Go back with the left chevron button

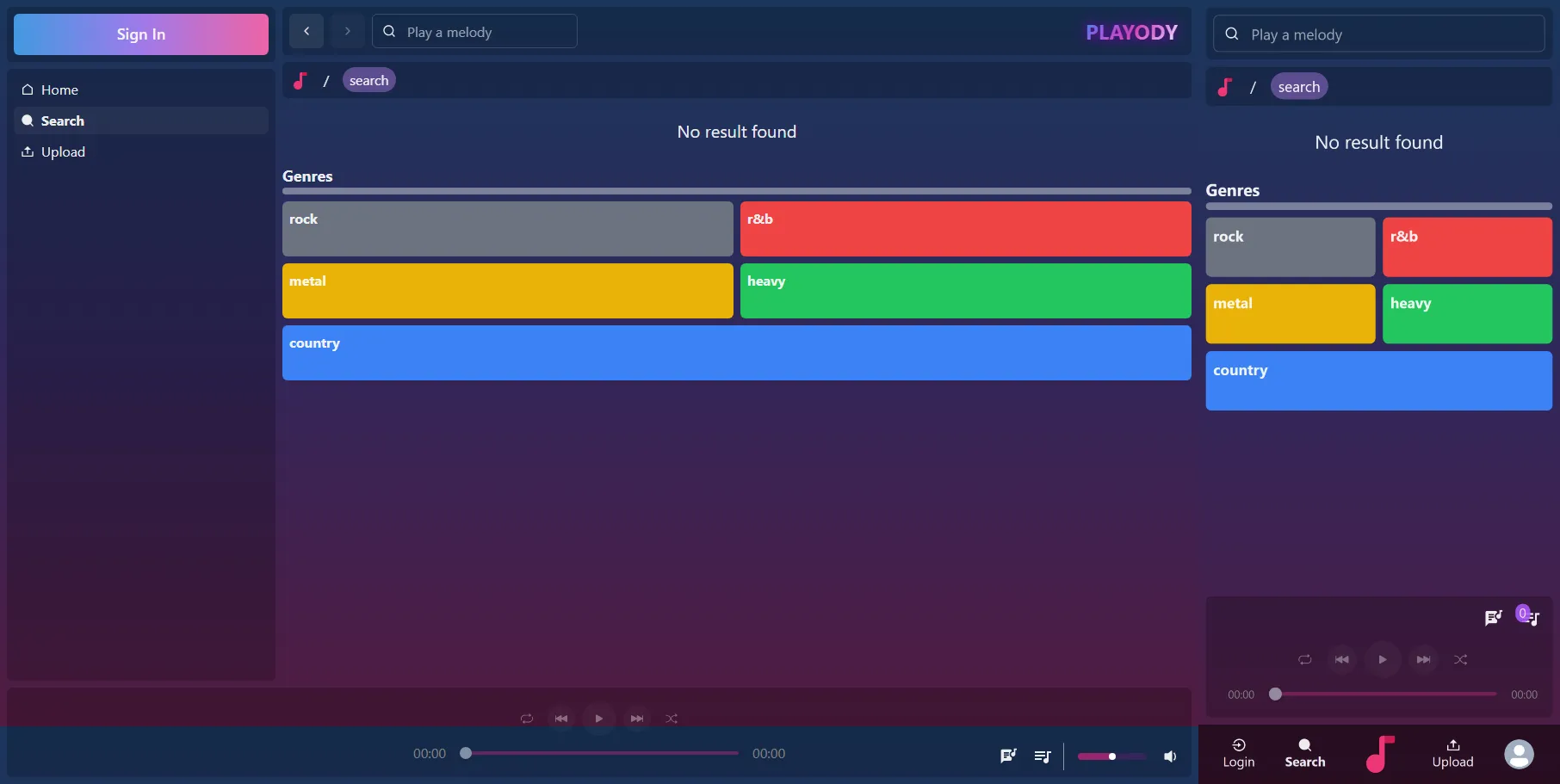point(306,31)
